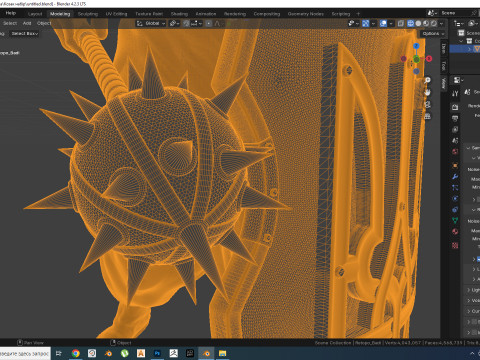
Task: Open the Global transform orientation dropdown
Action: click(x=151, y=23)
